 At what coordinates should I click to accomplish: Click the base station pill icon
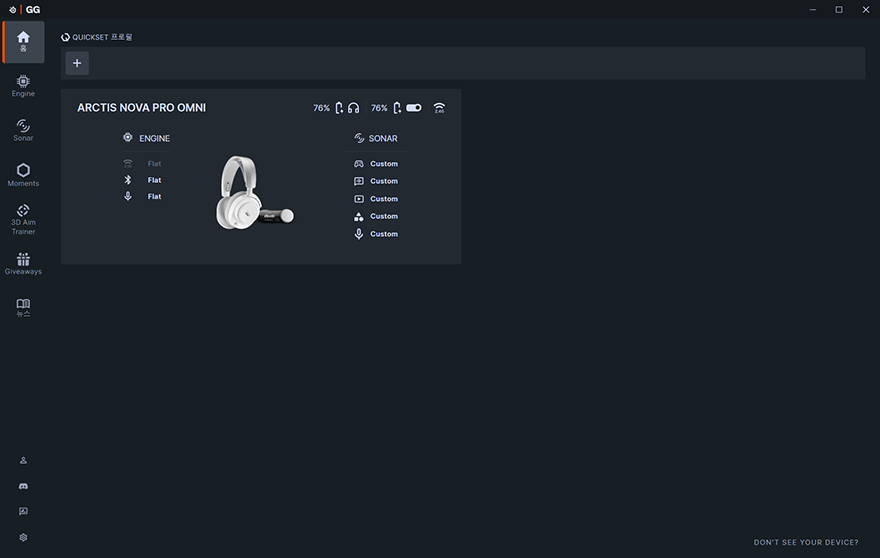(x=414, y=108)
